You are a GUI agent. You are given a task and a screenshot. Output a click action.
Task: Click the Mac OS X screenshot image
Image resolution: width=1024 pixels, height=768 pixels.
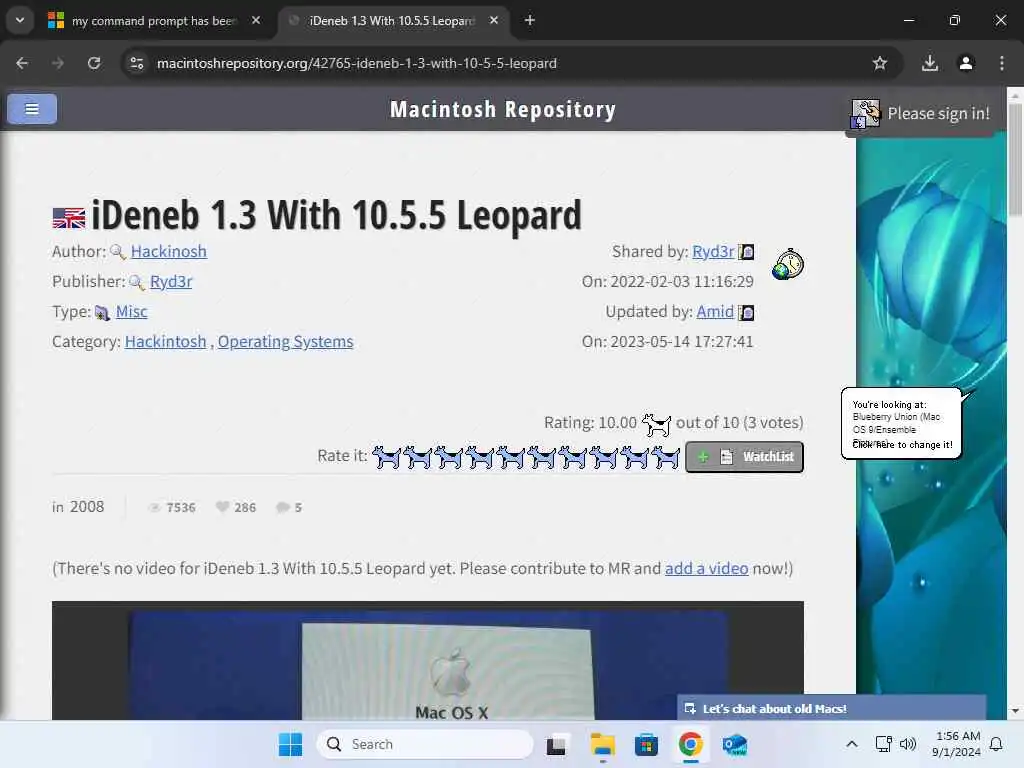(428, 661)
